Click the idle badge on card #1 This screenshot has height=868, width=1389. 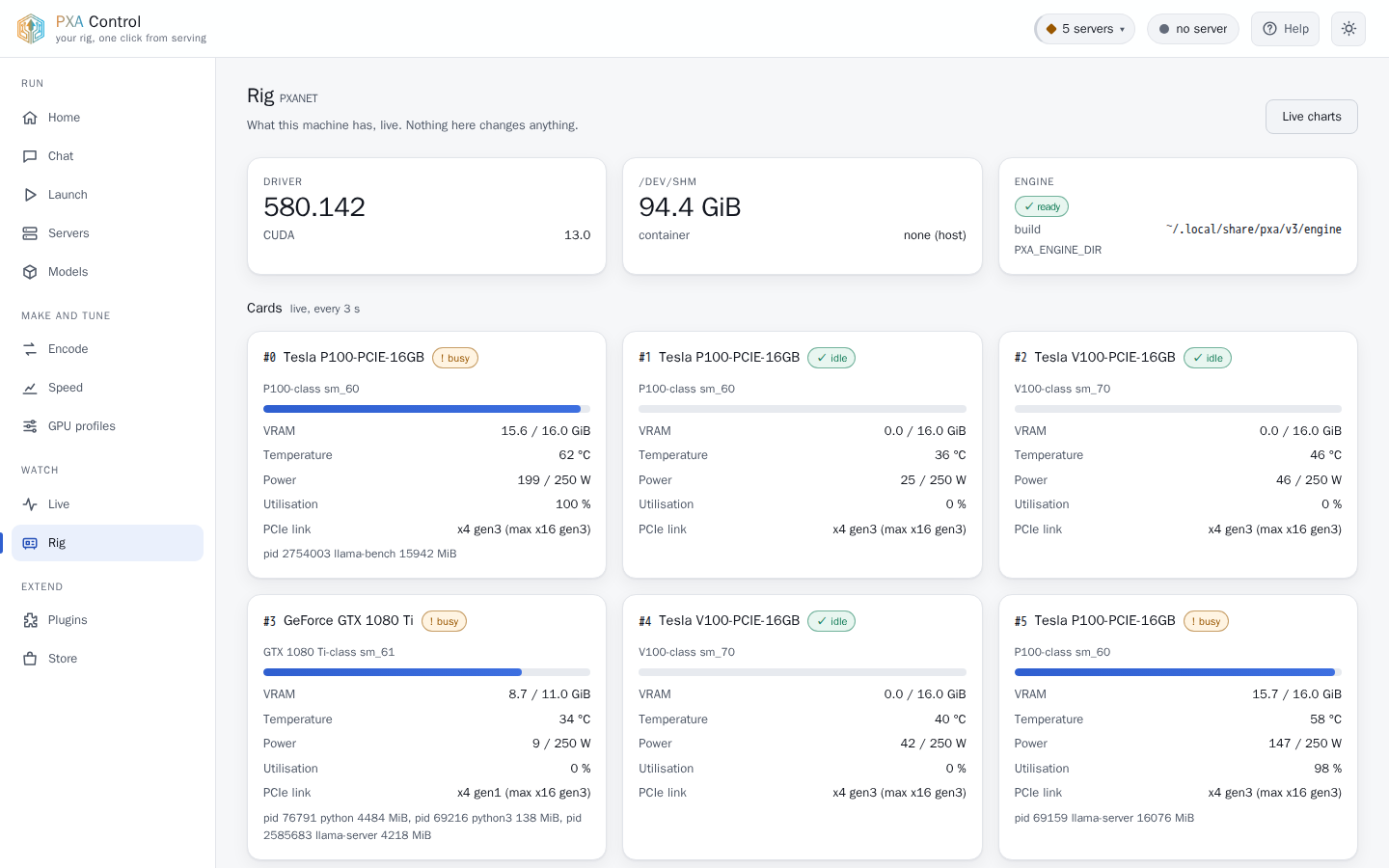831,358
